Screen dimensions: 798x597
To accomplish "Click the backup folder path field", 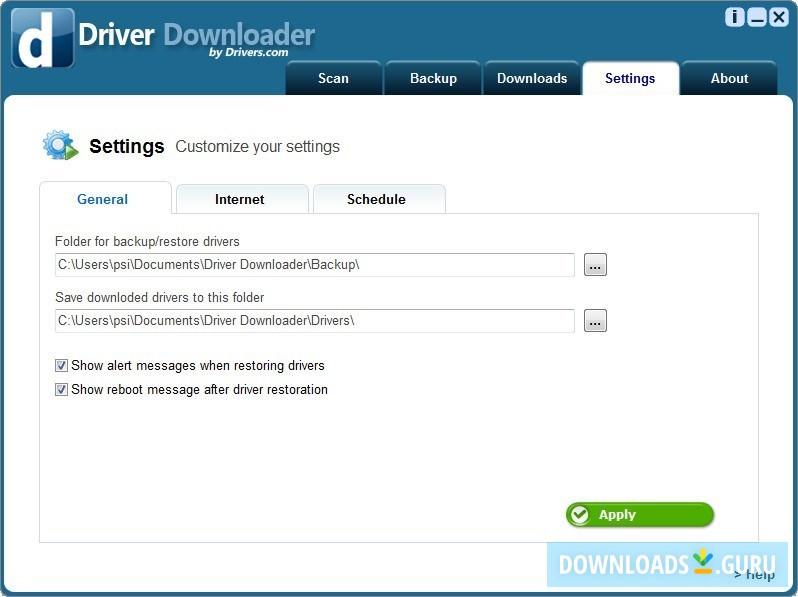I will 315,265.
